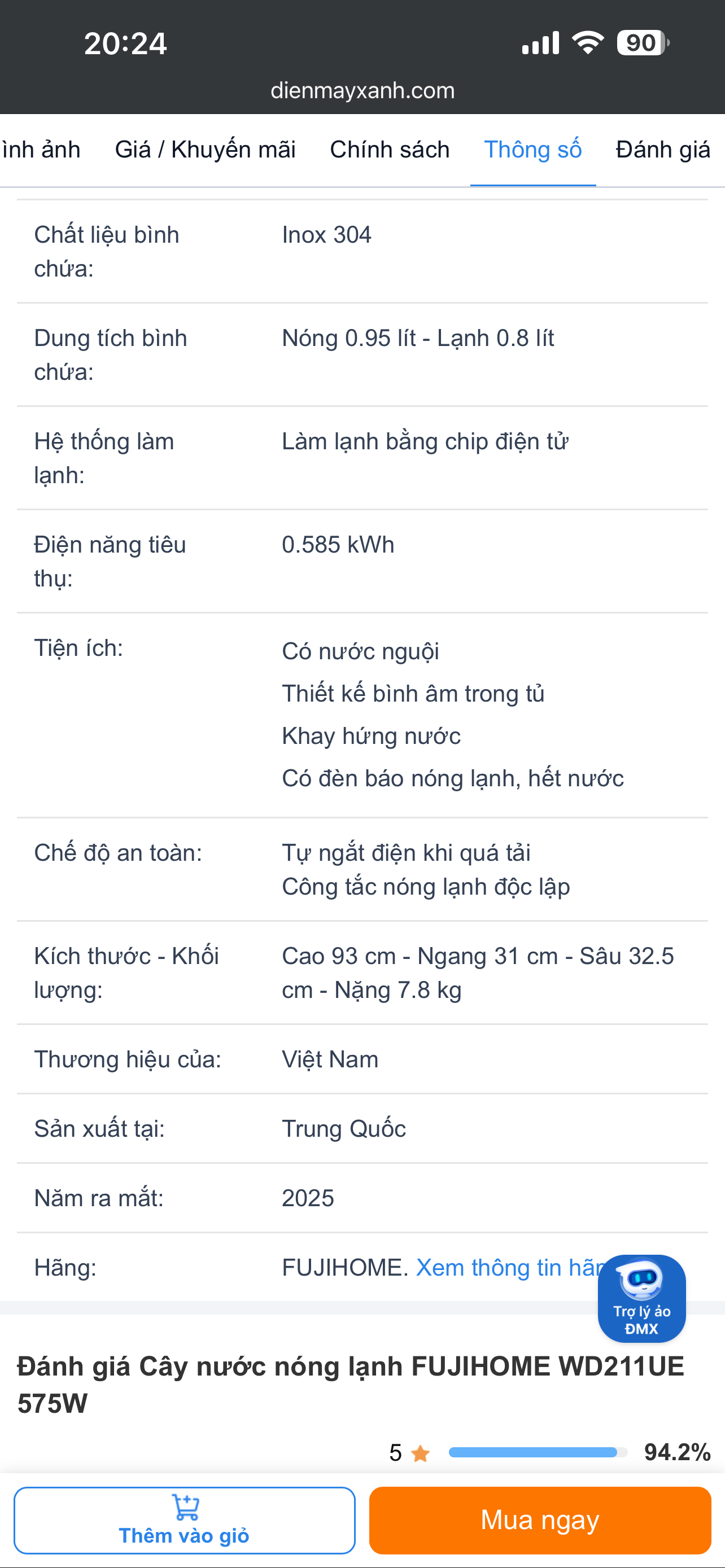Follow the Xem thông tin hãng link
The height and width of the screenshot is (1568, 725).
(507, 1267)
